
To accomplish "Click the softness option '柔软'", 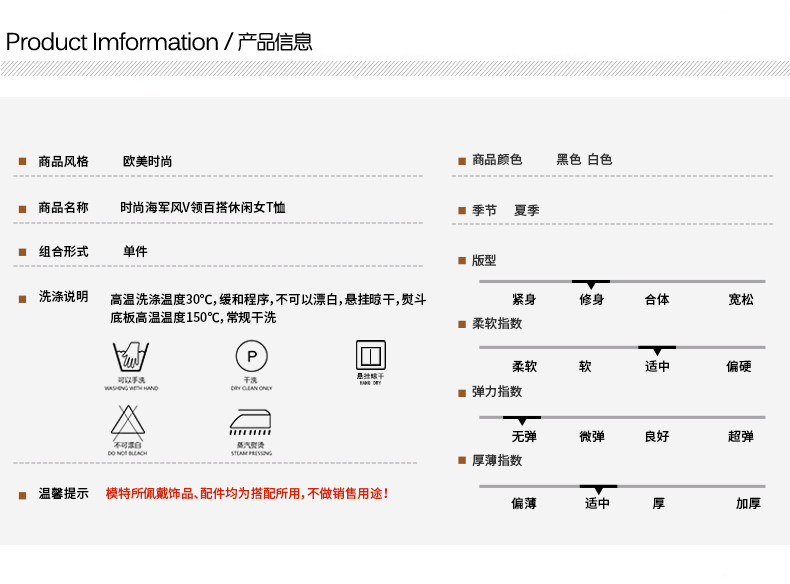I will [x=524, y=366].
